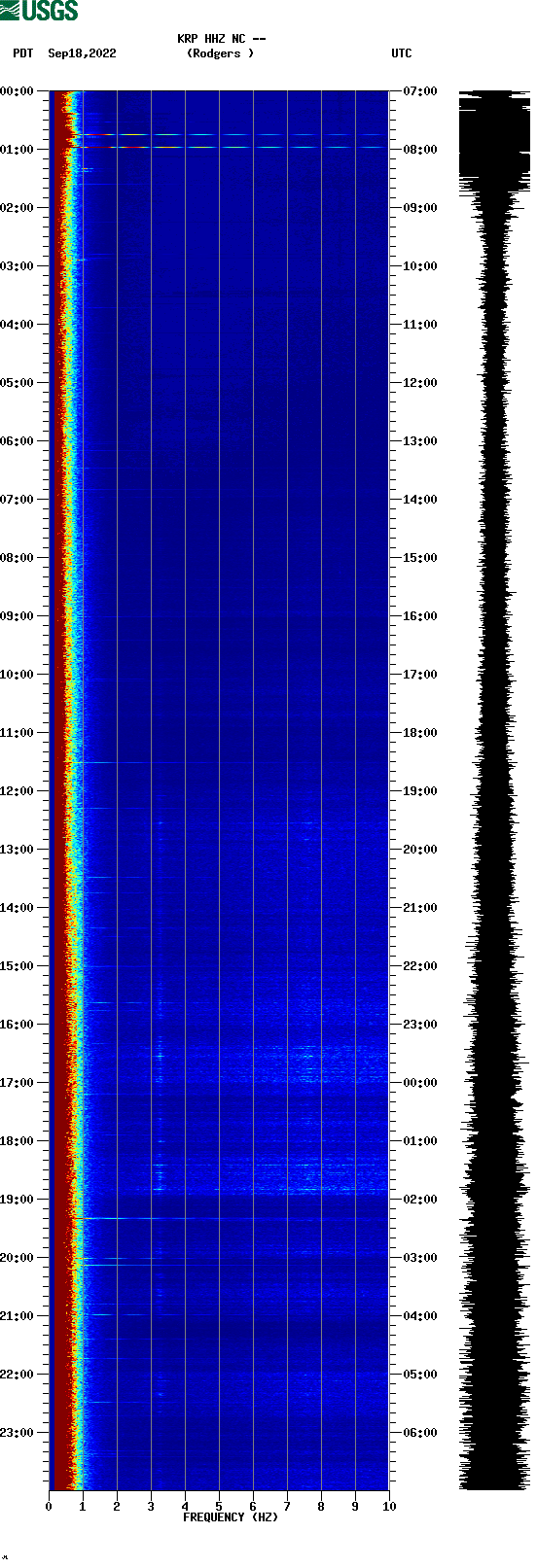The width and height of the screenshot is (537, 1568).
Task: Click the (Rodgers ) station name
Action: click(x=221, y=53)
